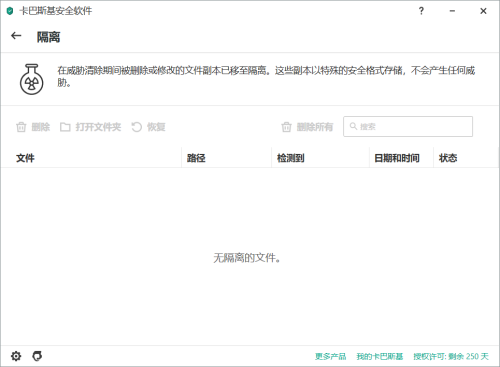
Task: Click the Kaspersky shield icon in title bar
Action: pos(10,11)
